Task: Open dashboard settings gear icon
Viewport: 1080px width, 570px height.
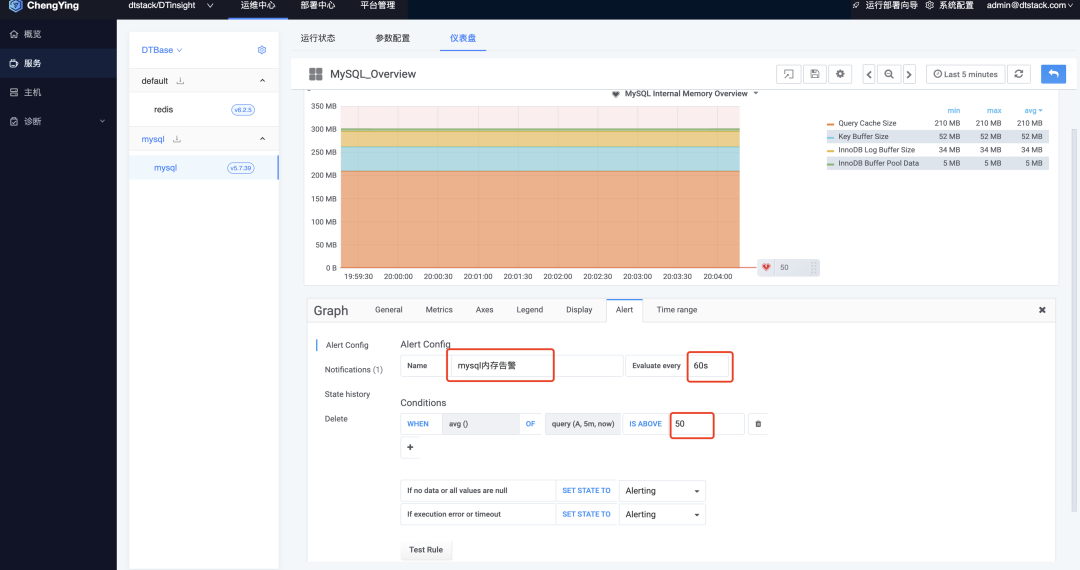Action: [840, 74]
